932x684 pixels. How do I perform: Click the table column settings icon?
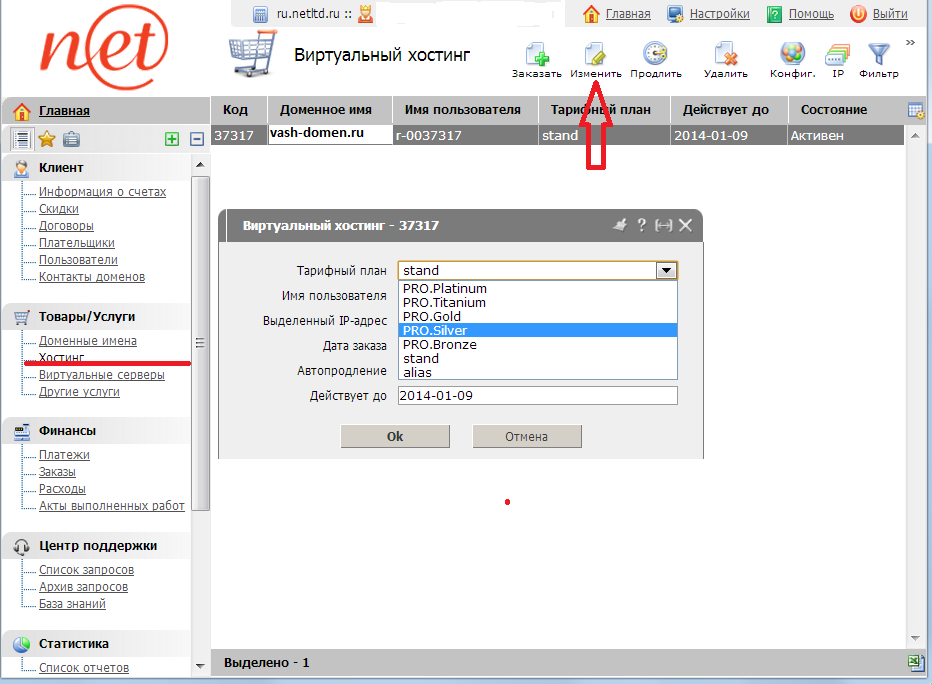click(915, 110)
